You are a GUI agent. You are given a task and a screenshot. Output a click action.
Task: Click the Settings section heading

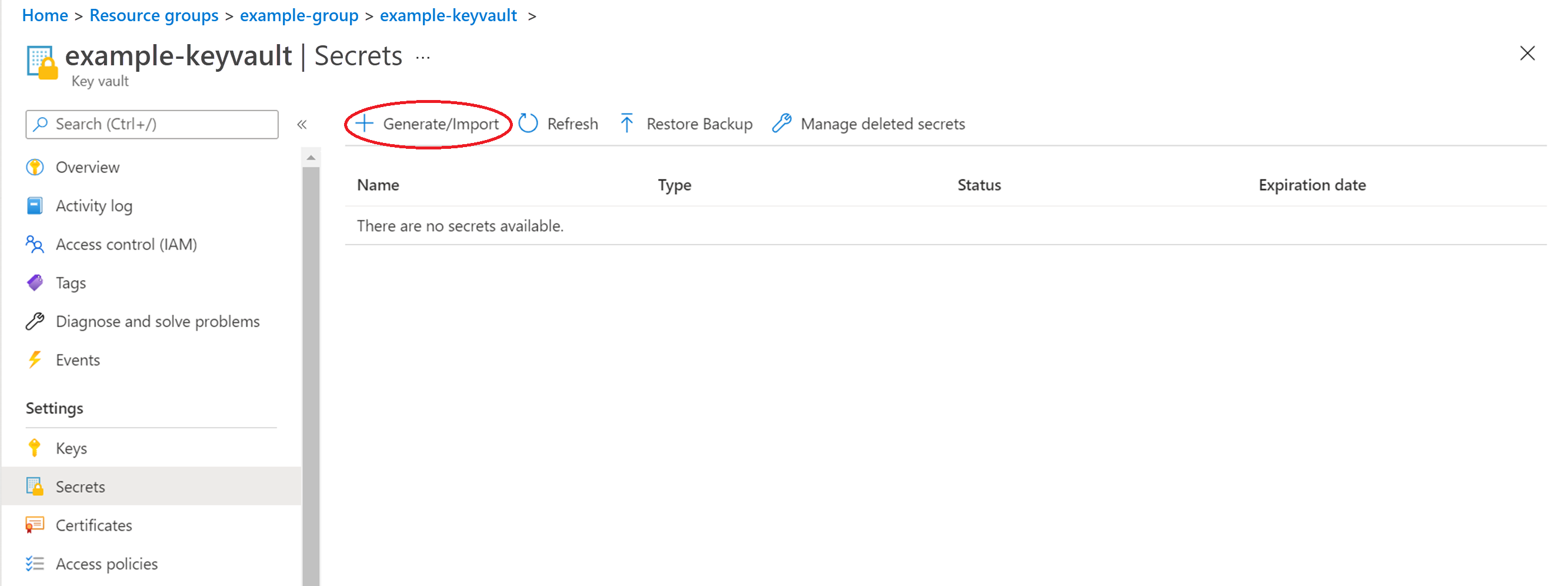[54, 408]
